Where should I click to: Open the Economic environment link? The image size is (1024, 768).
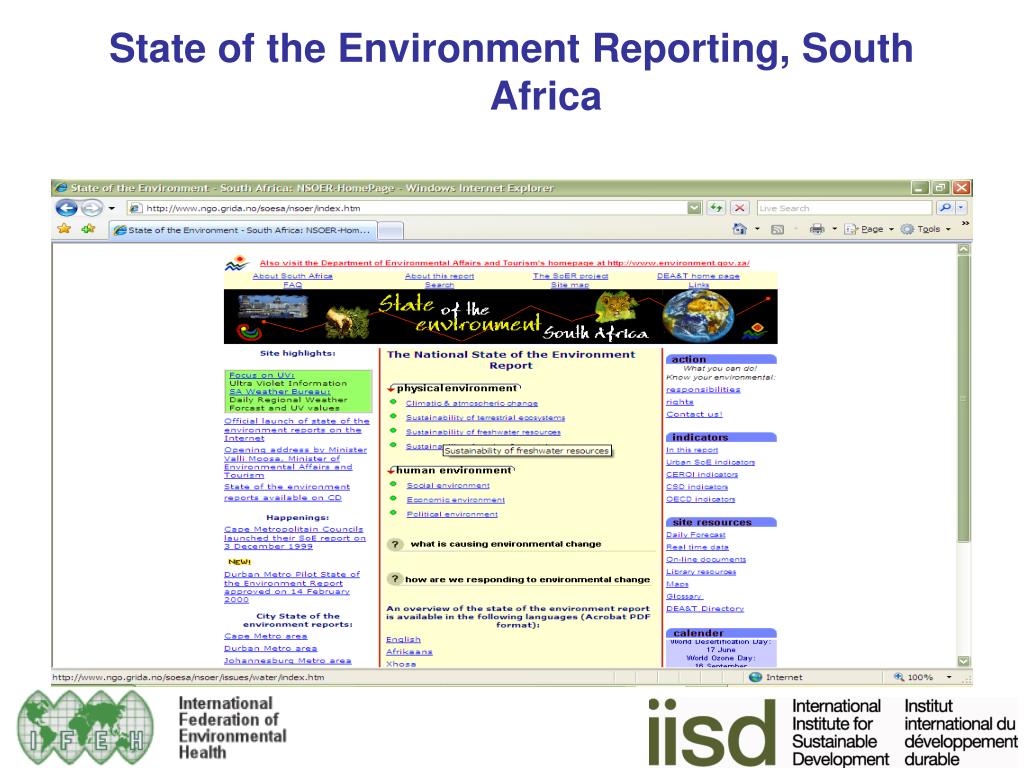pyautogui.click(x=456, y=500)
